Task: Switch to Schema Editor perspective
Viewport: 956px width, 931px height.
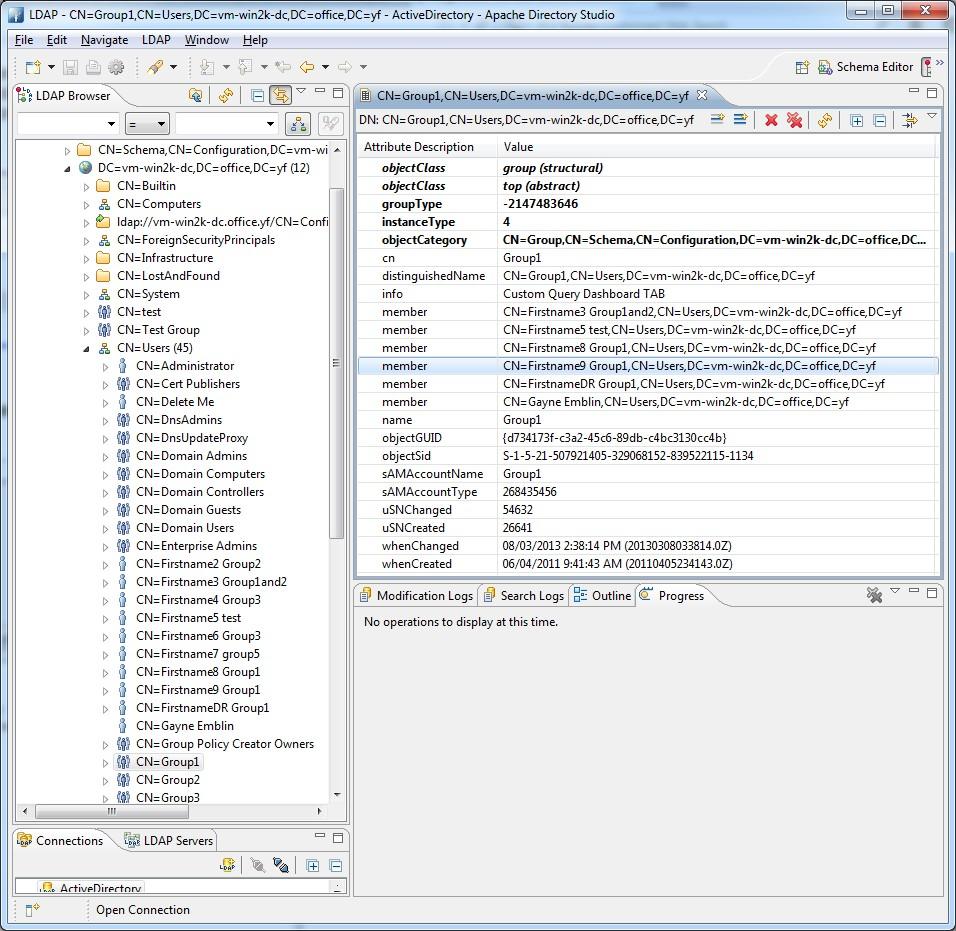Action: tap(866, 67)
